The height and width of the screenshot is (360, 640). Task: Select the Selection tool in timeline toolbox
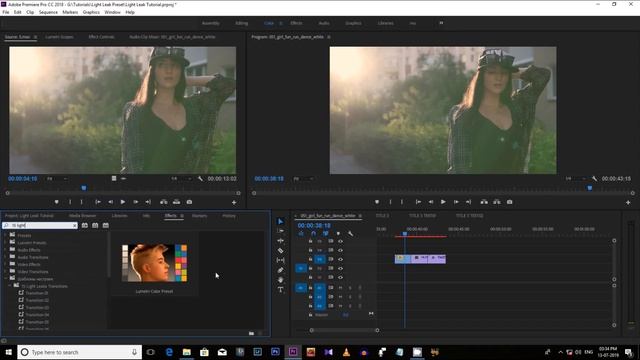coord(280,221)
